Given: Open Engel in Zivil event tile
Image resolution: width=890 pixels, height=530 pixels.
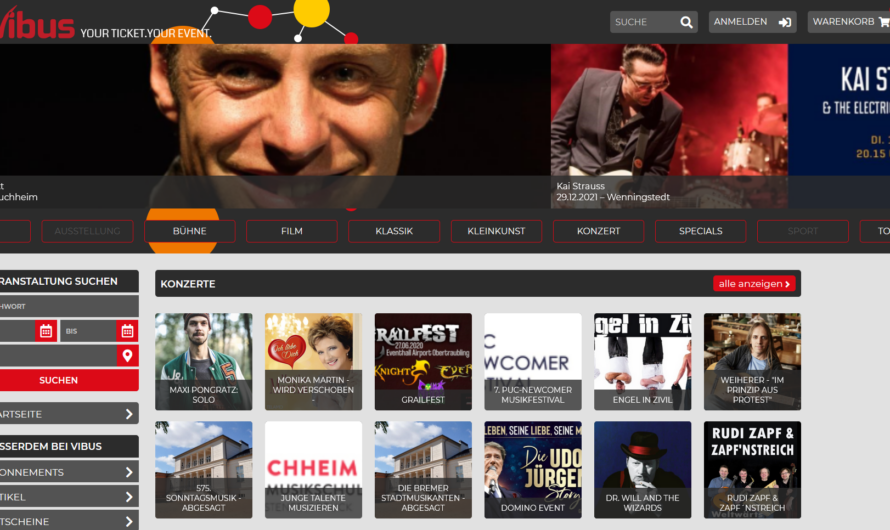Looking at the screenshot, I should pos(643,361).
